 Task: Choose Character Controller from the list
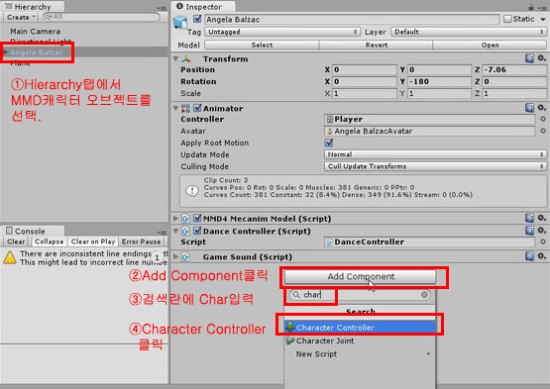tap(360, 327)
